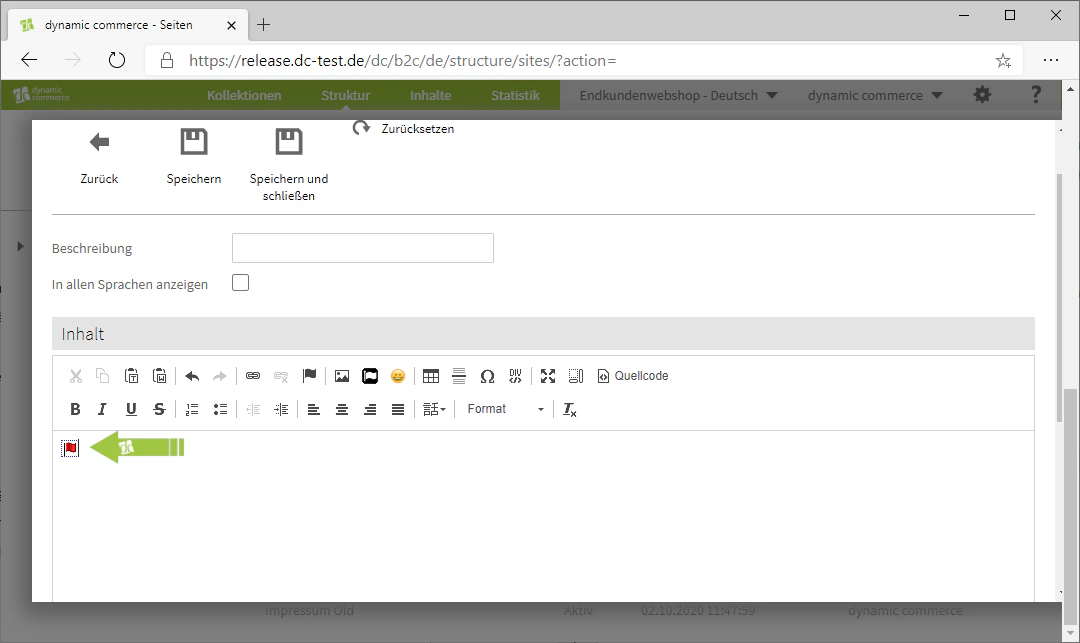Open the language selection dropdown in editor

(x=435, y=409)
